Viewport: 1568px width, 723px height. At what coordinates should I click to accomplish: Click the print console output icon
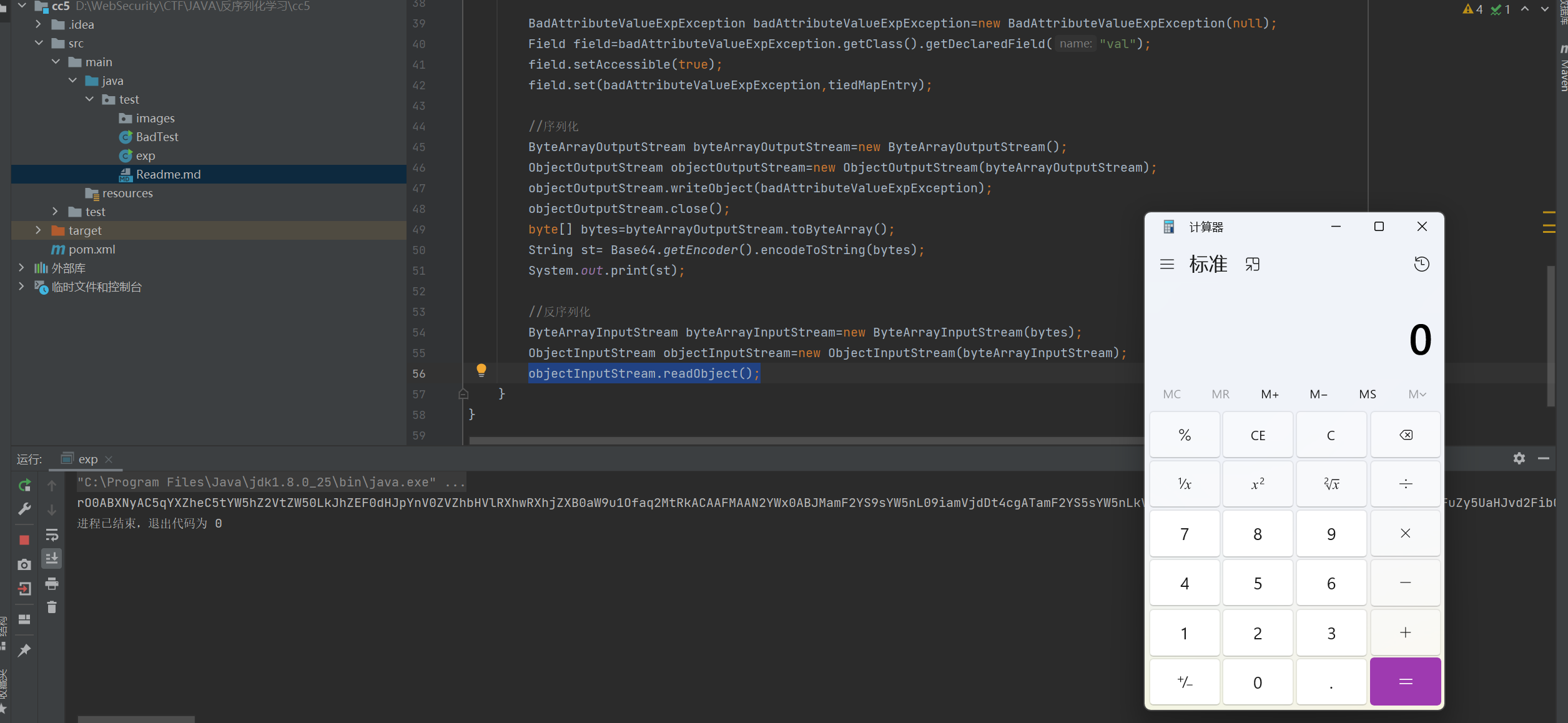point(52,584)
